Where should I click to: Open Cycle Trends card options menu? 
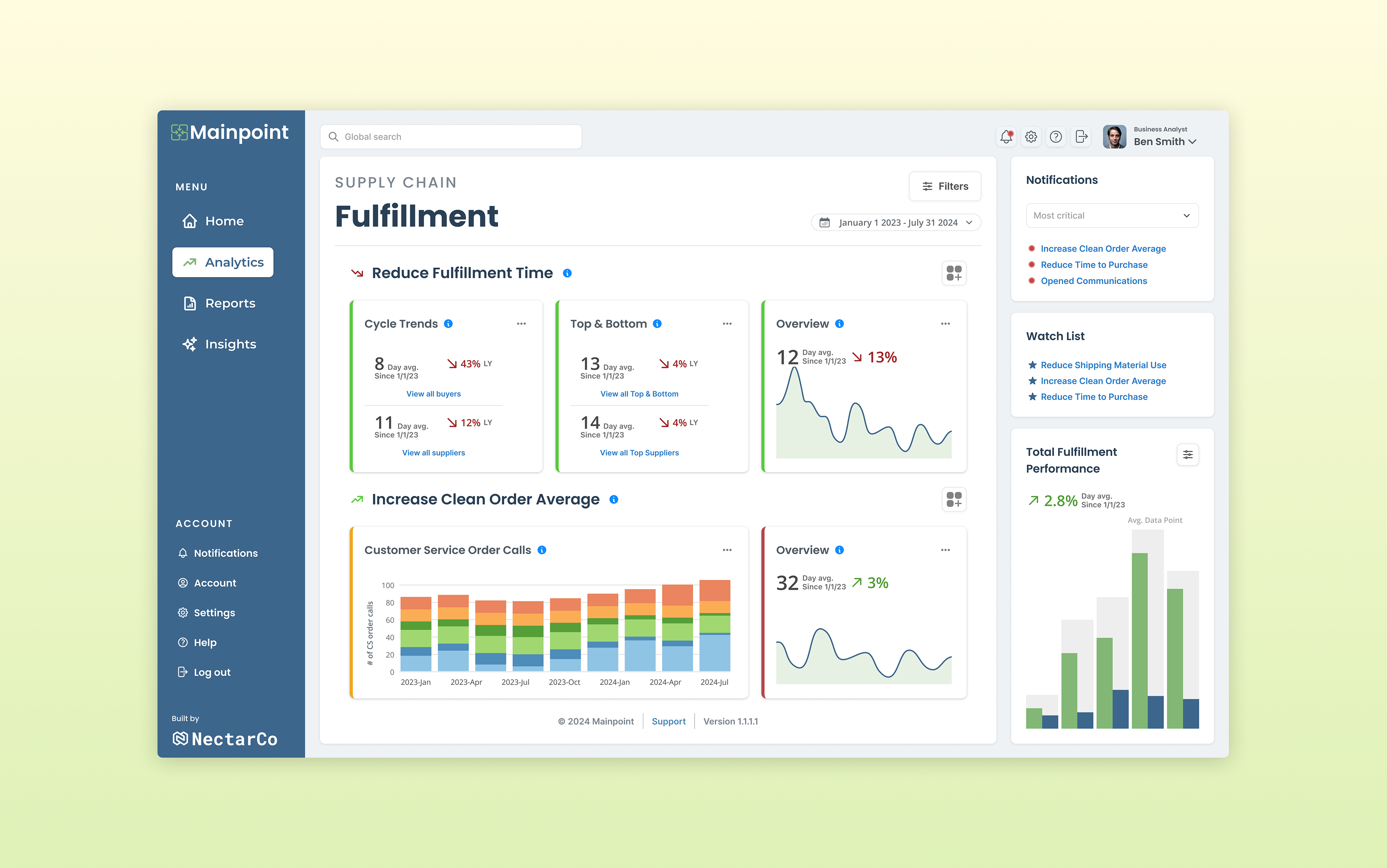click(x=521, y=324)
